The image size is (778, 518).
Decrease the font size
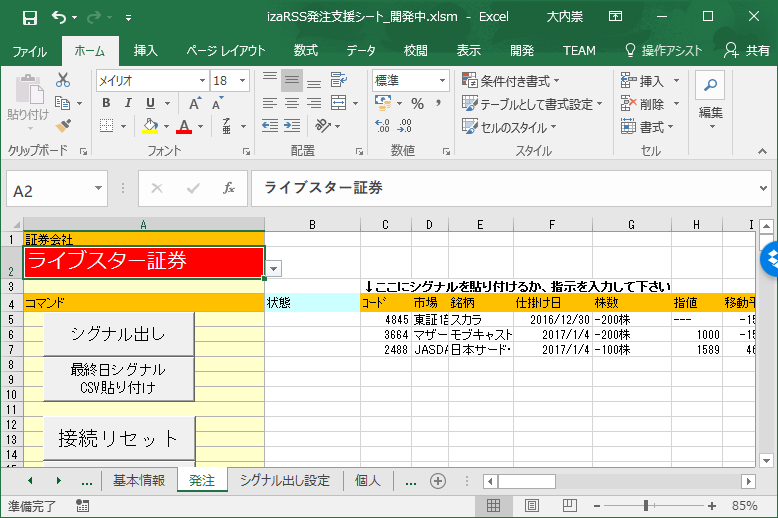pyautogui.click(x=217, y=103)
